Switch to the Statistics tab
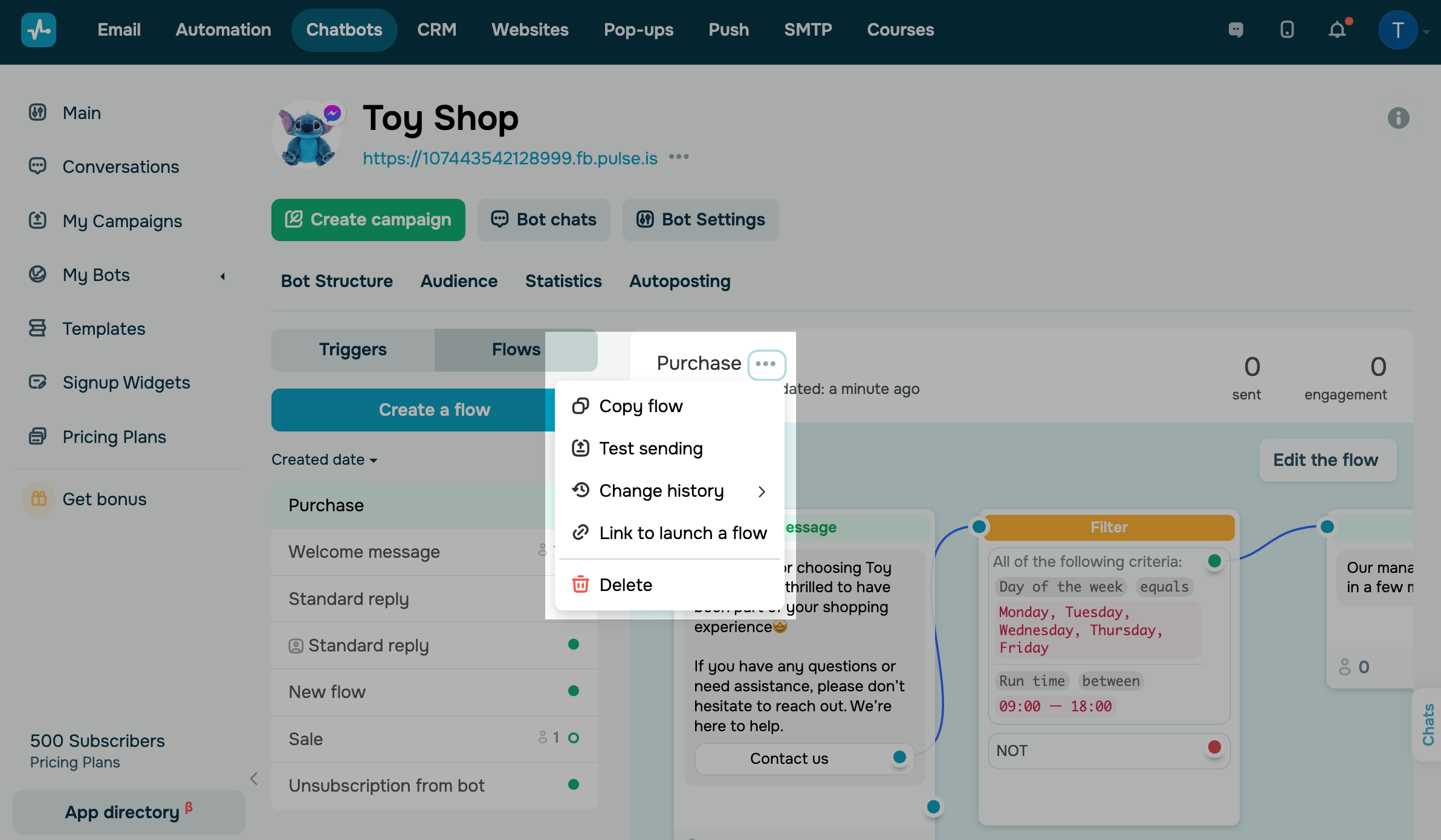The height and width of the screenshot is (840, 1441). point(563,281)
